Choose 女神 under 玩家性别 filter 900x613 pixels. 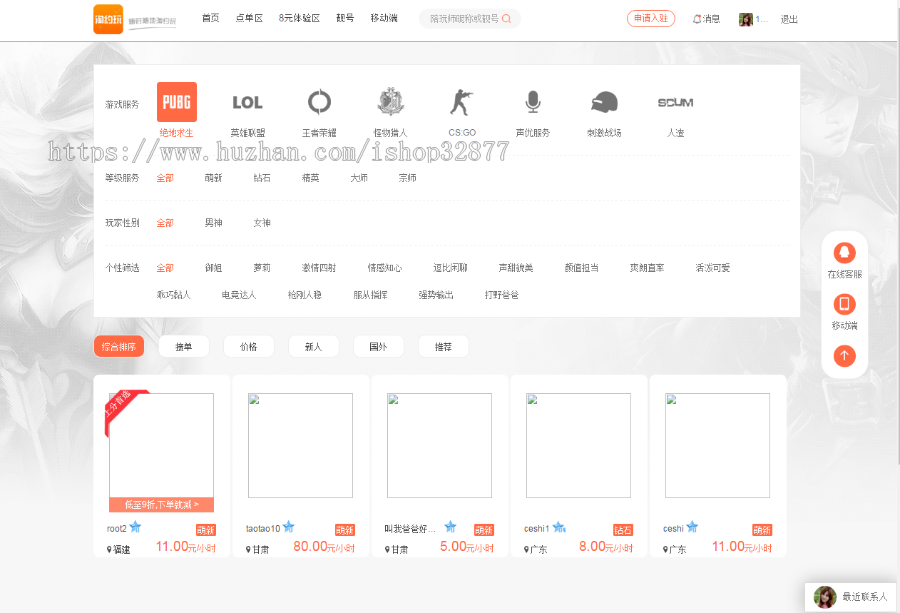(x=261, y=222)
